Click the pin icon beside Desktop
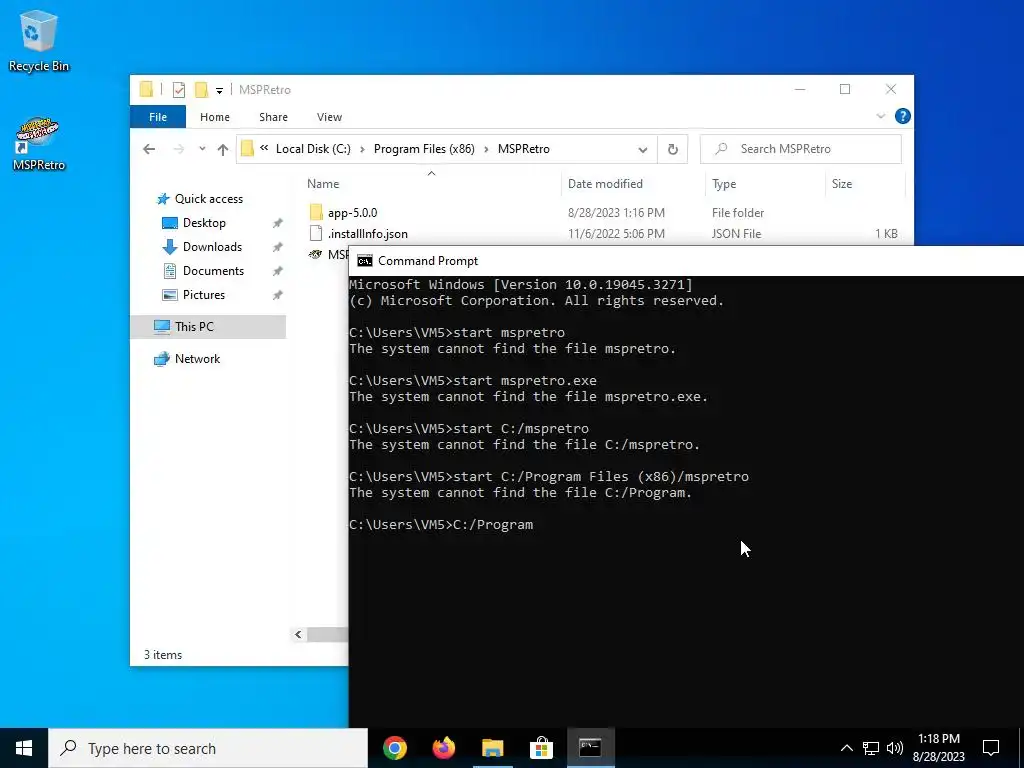The width and height of the screenshot is (1024, 768). click(278, 223)
